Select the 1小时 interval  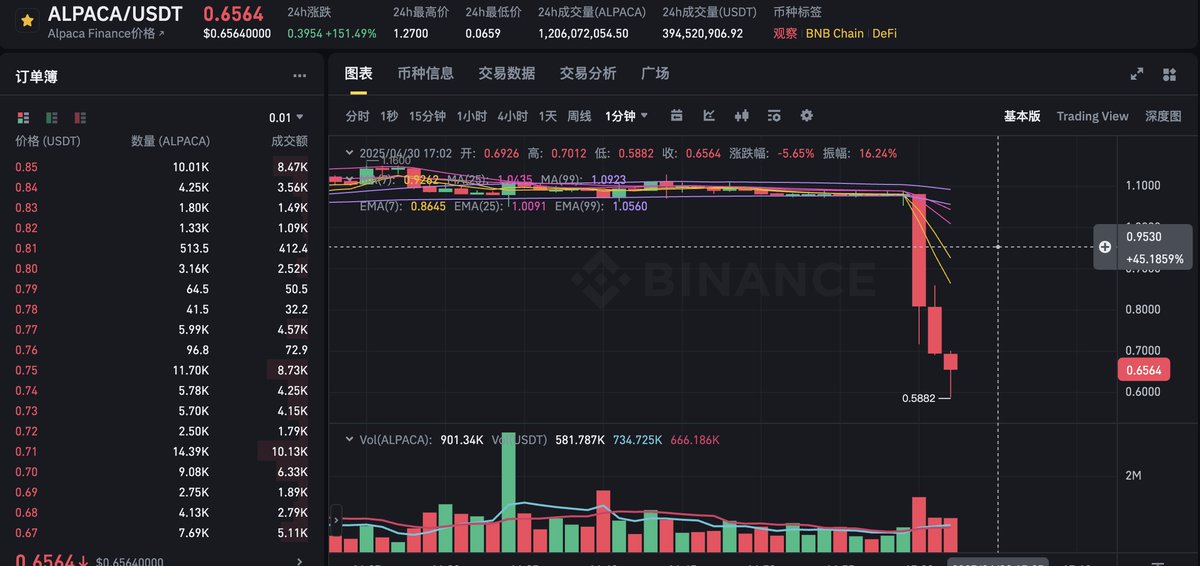click(472, 116)
